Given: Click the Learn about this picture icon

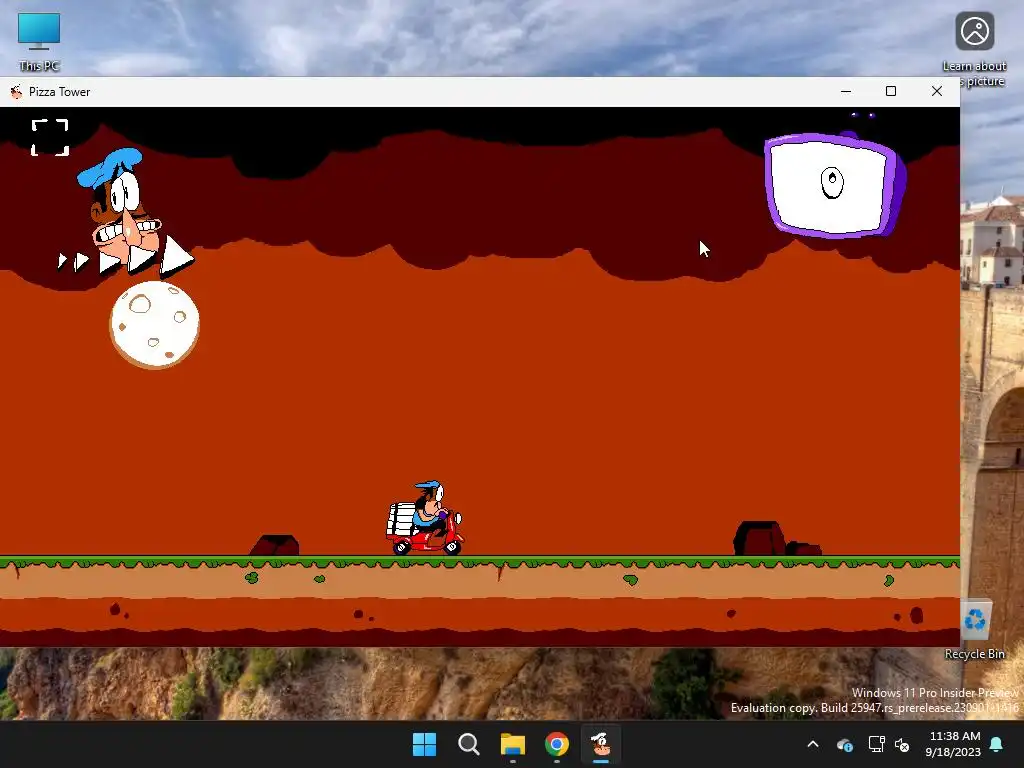Looking at the screenshot, I should 974,49.
